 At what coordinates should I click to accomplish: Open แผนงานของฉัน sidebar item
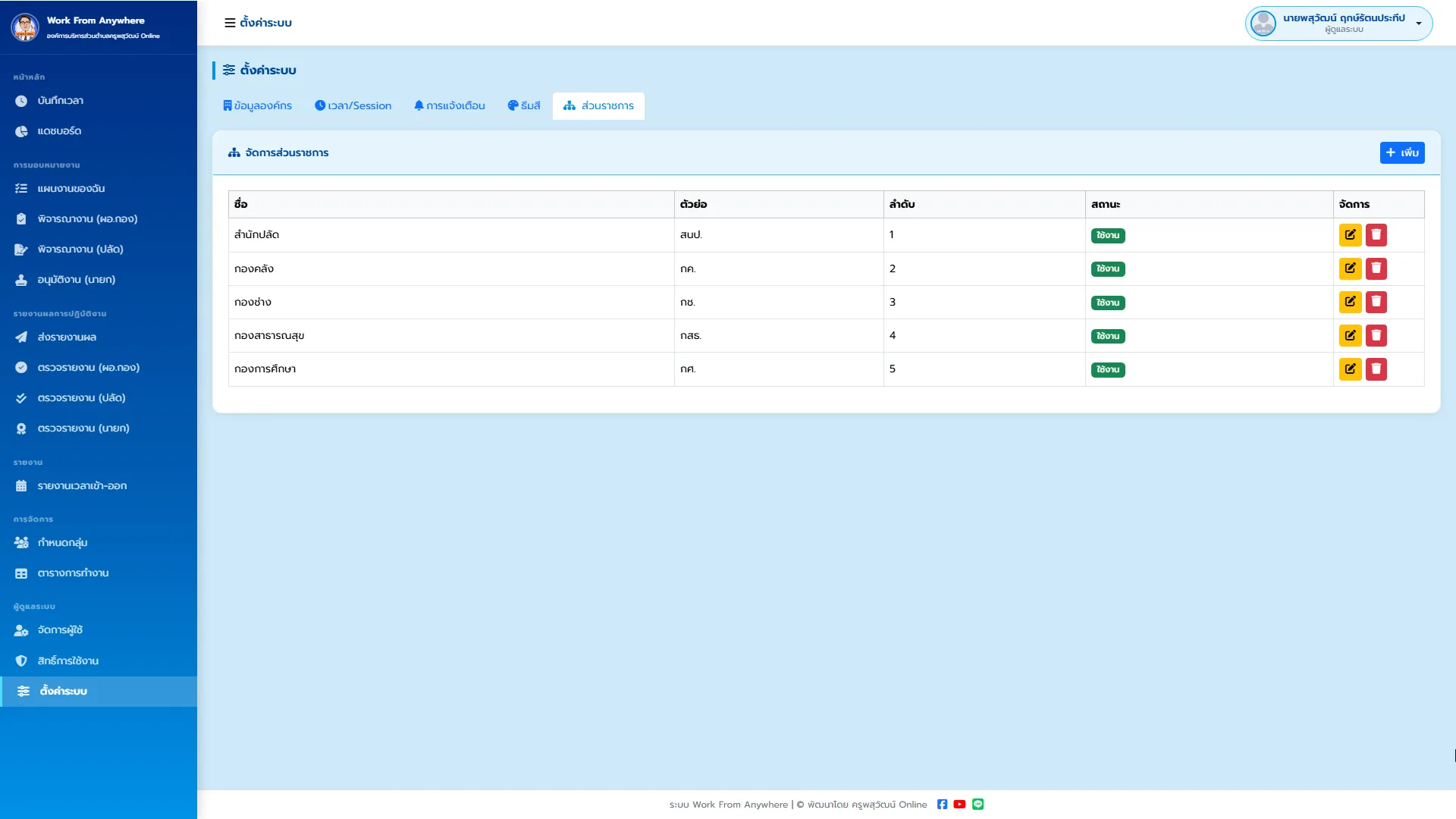(99, 189)
